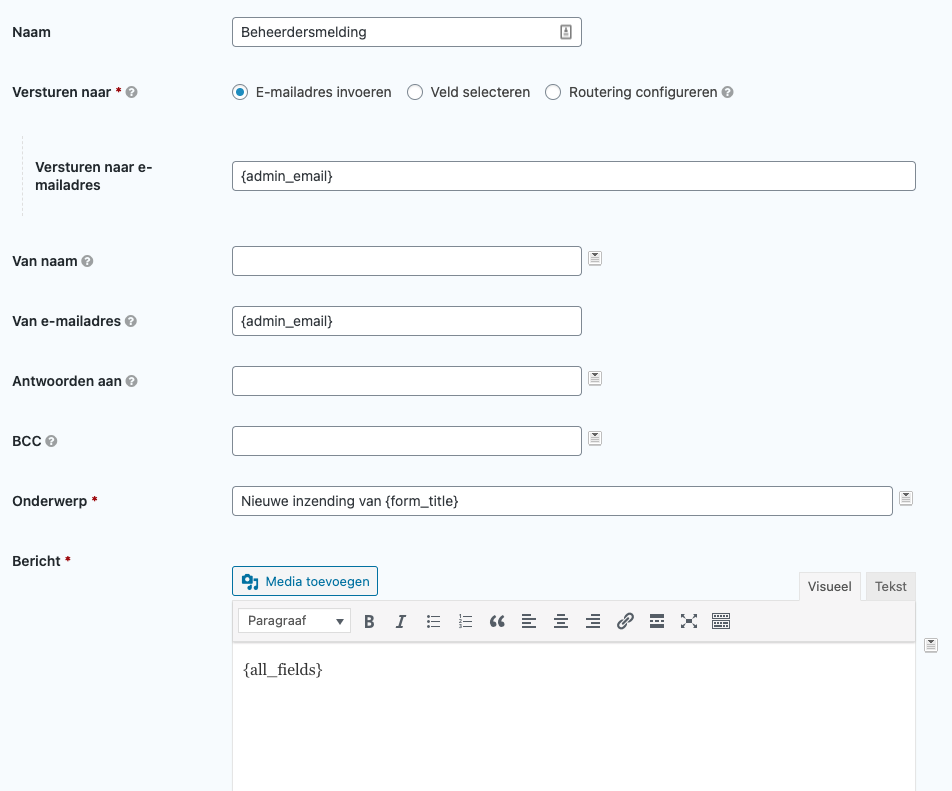Click the Media toevoegen button
Screen dimensions: 952x791
[305, 581]
